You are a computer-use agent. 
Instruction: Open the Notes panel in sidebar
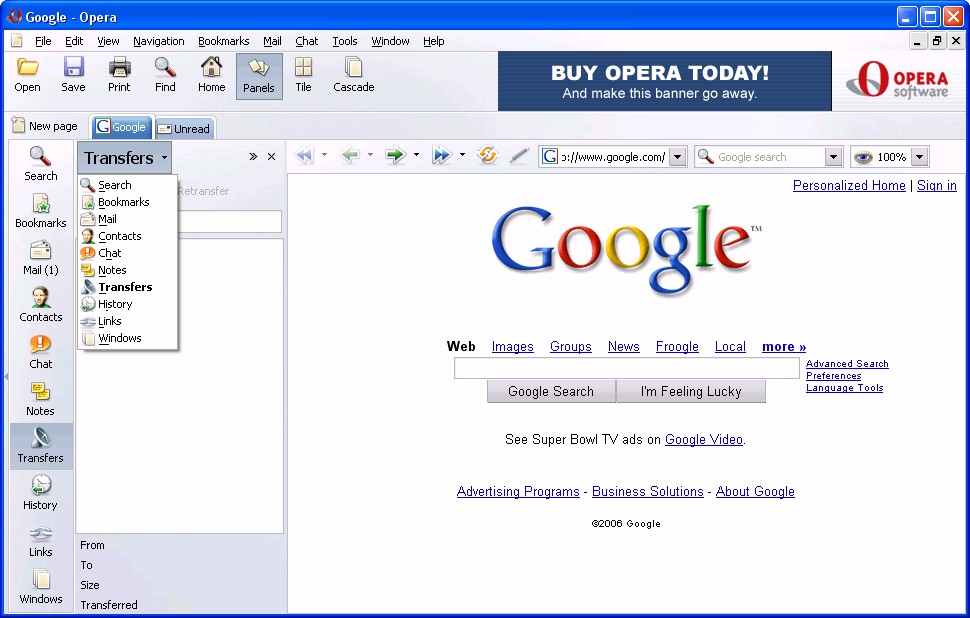pos(41,399)
